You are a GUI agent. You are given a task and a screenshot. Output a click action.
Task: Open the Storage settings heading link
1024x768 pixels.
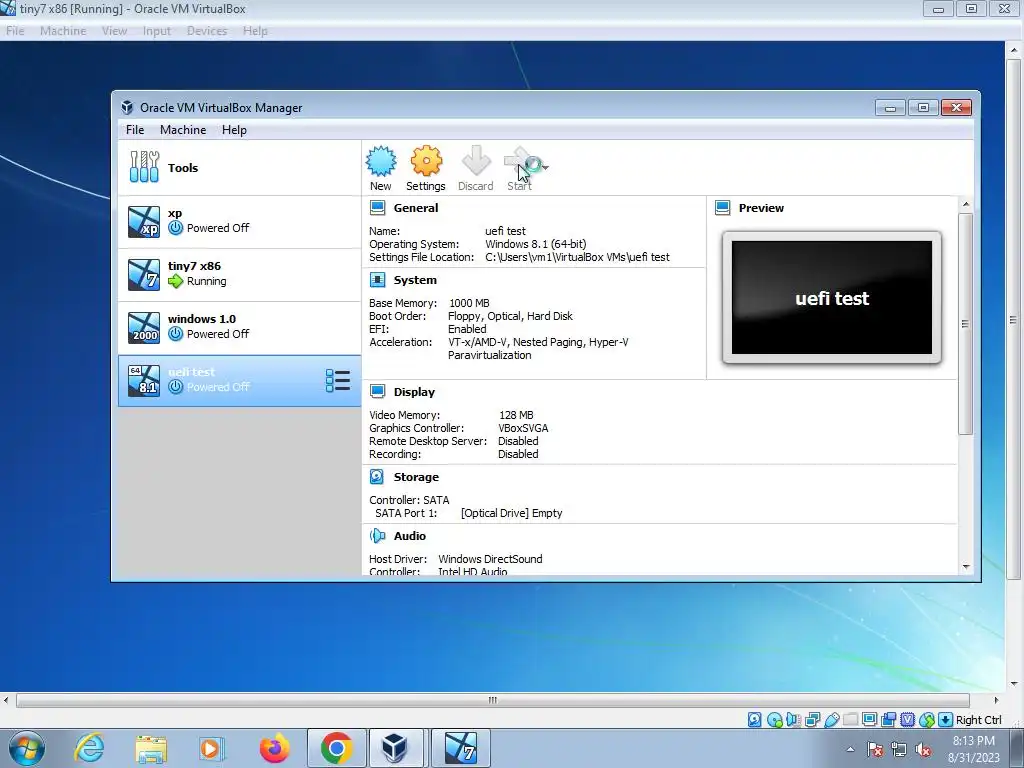[416, 477]
